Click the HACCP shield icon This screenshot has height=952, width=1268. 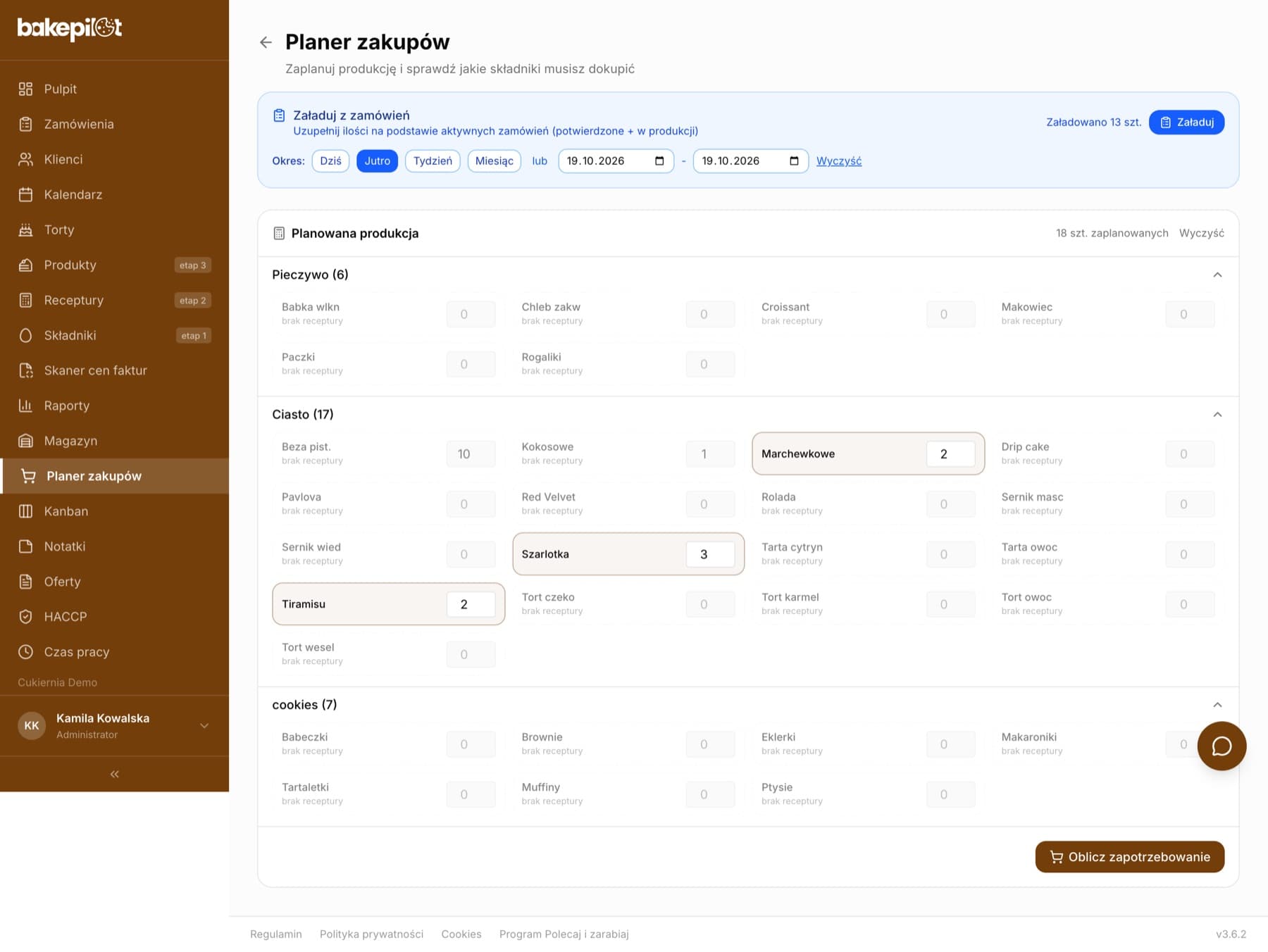[25, 617]
